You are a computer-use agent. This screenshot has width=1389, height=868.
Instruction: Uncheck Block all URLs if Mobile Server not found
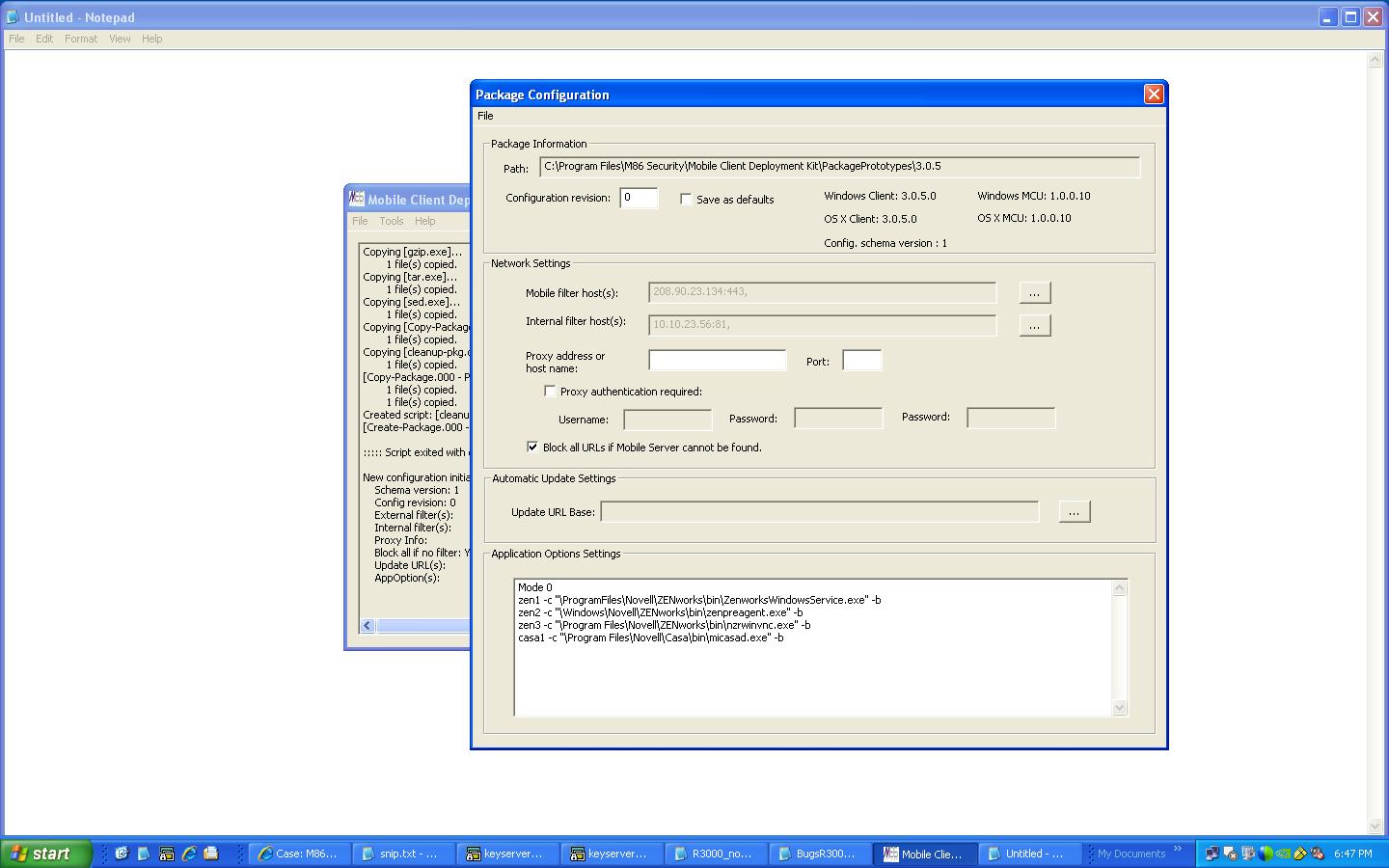(532, 448)
